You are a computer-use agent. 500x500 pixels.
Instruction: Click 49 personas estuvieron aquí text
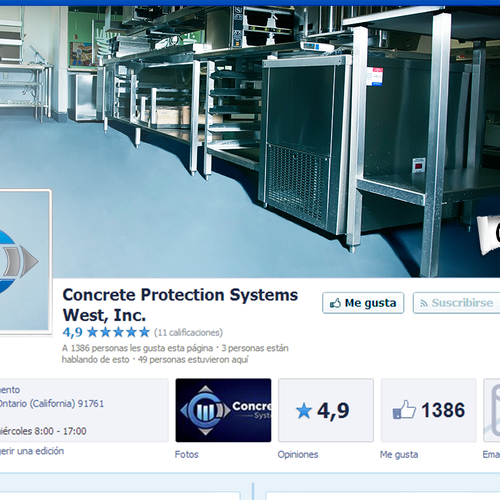[x=193, y=360]
